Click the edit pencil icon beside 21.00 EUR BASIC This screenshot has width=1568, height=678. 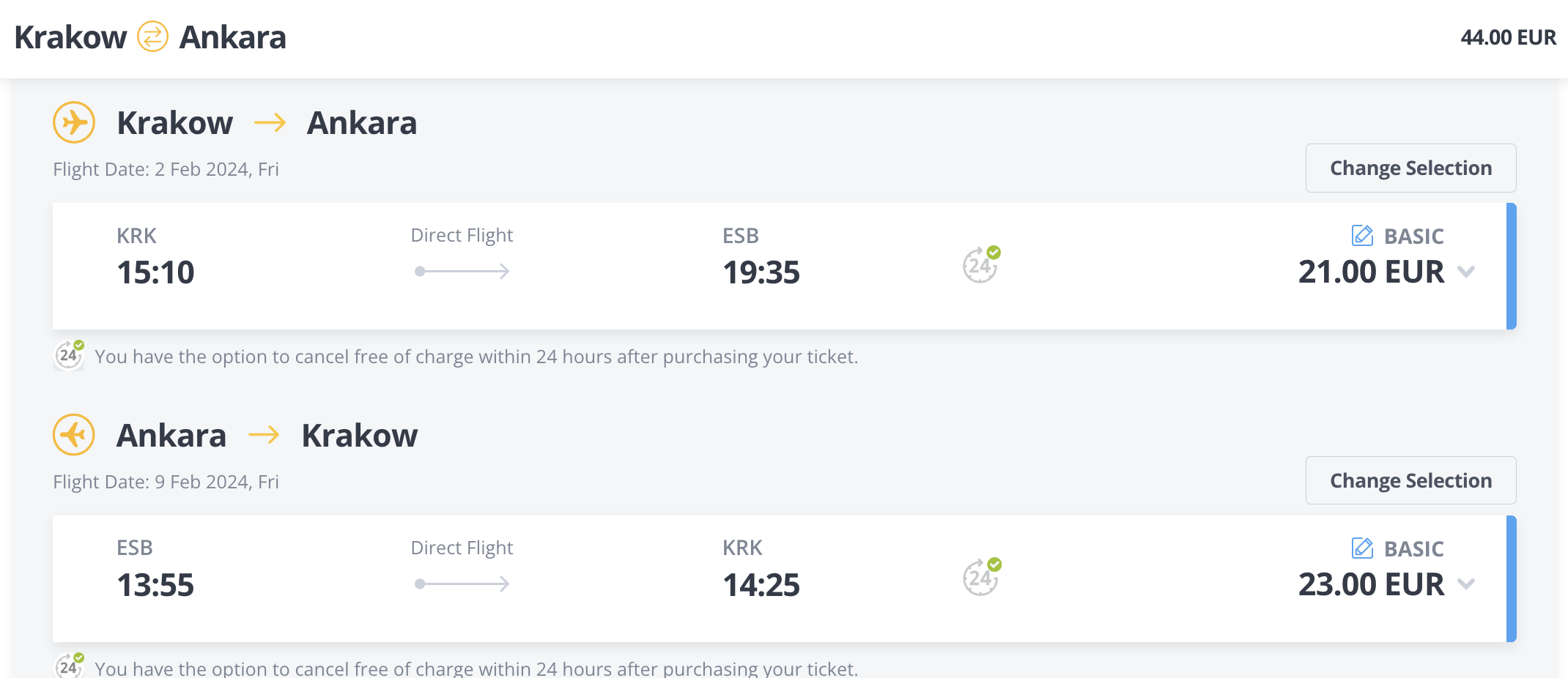[1361, 236]
